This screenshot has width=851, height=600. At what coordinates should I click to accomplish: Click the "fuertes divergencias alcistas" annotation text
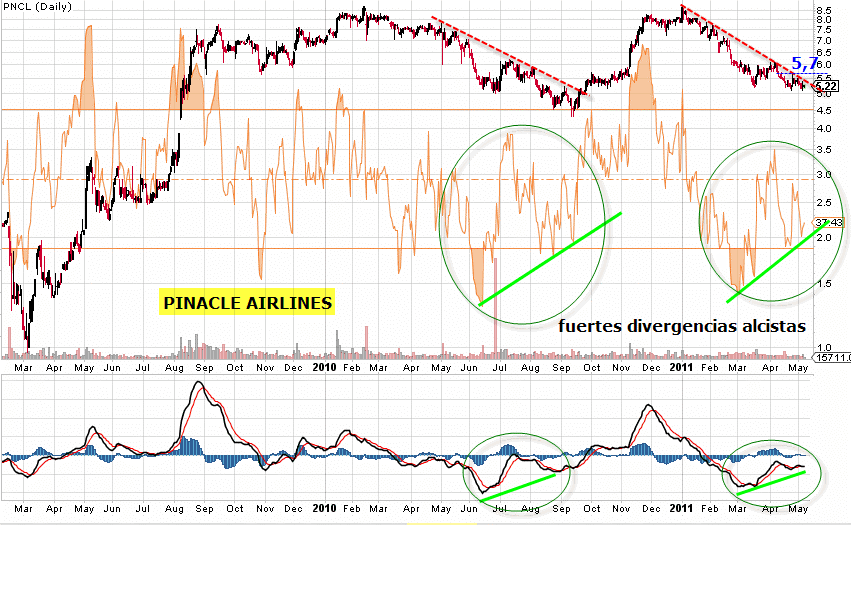click(x=682, y=326)
